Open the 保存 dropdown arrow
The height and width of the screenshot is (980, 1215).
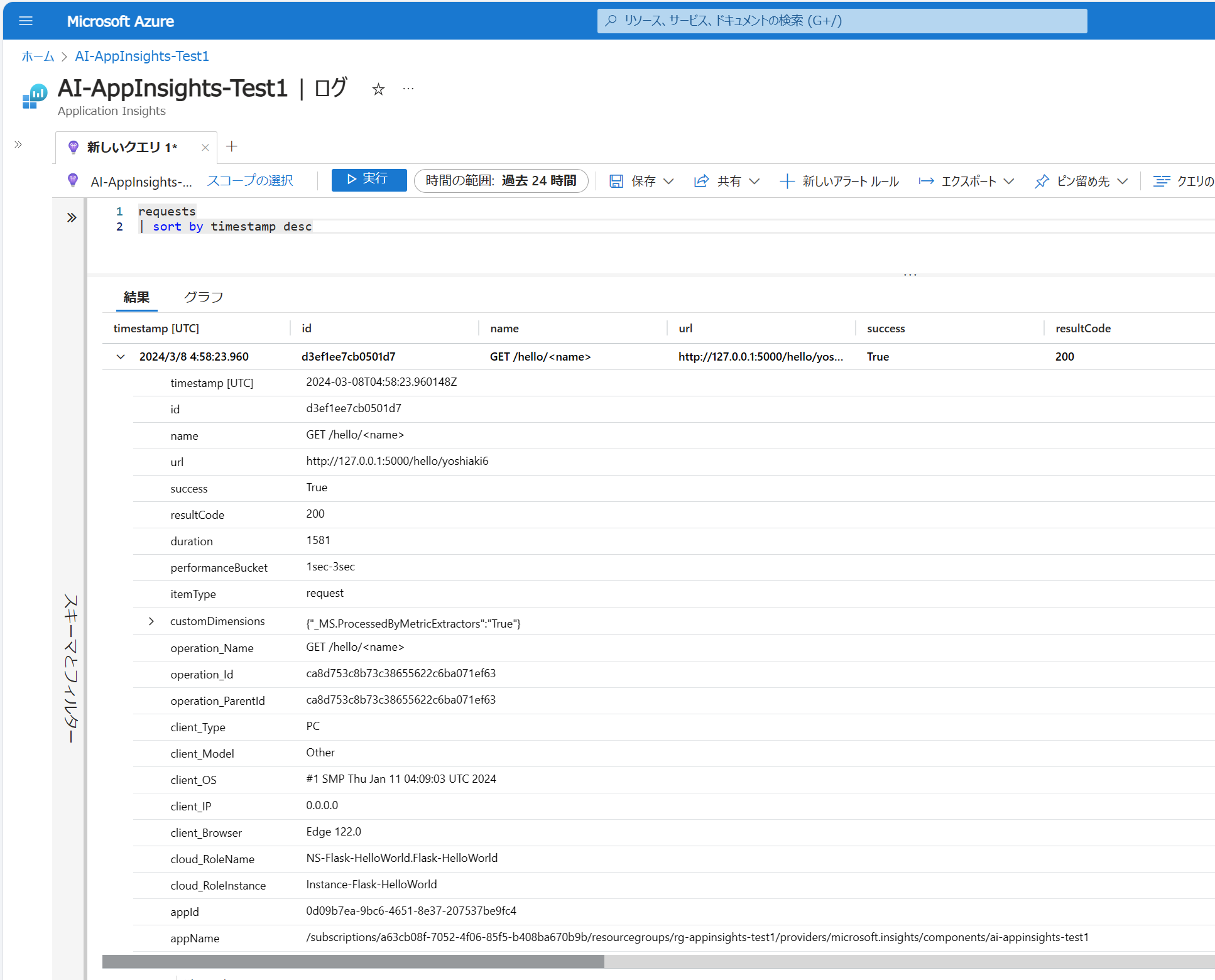[x=669, y=181]
